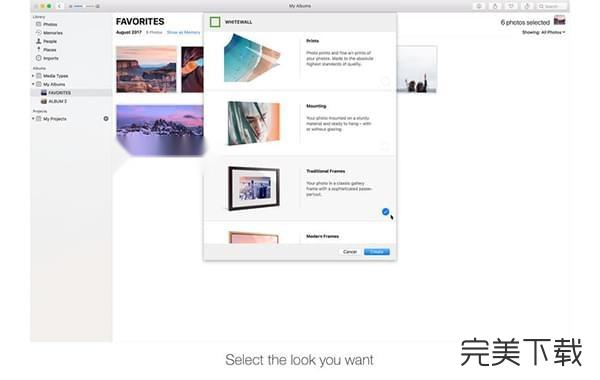This screenshot has width=600, height=380.
Task: Open Imports in the sidebar
Action: (51, 58)
